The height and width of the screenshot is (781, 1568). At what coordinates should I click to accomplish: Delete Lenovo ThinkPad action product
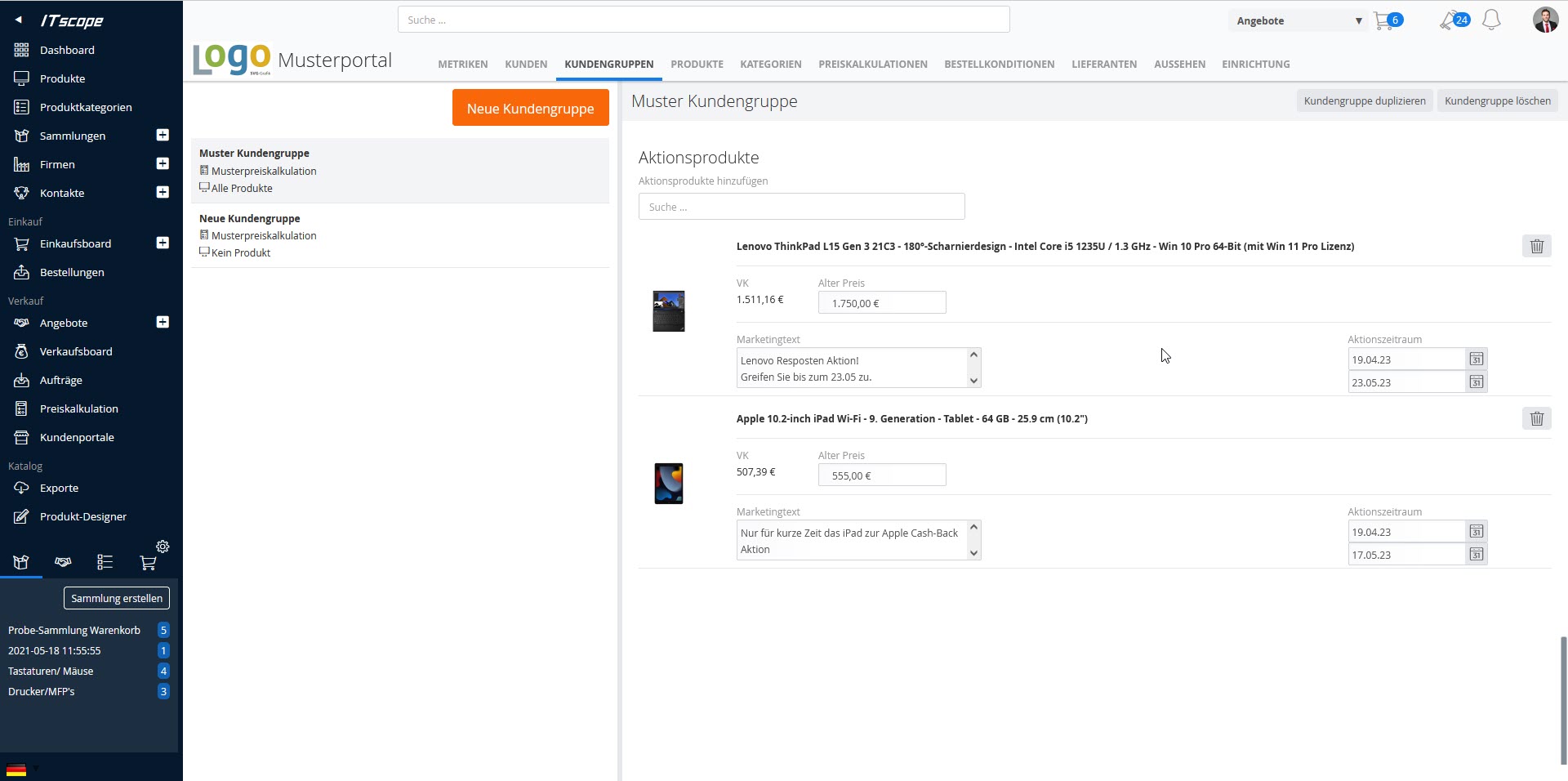click(1536, 246)
